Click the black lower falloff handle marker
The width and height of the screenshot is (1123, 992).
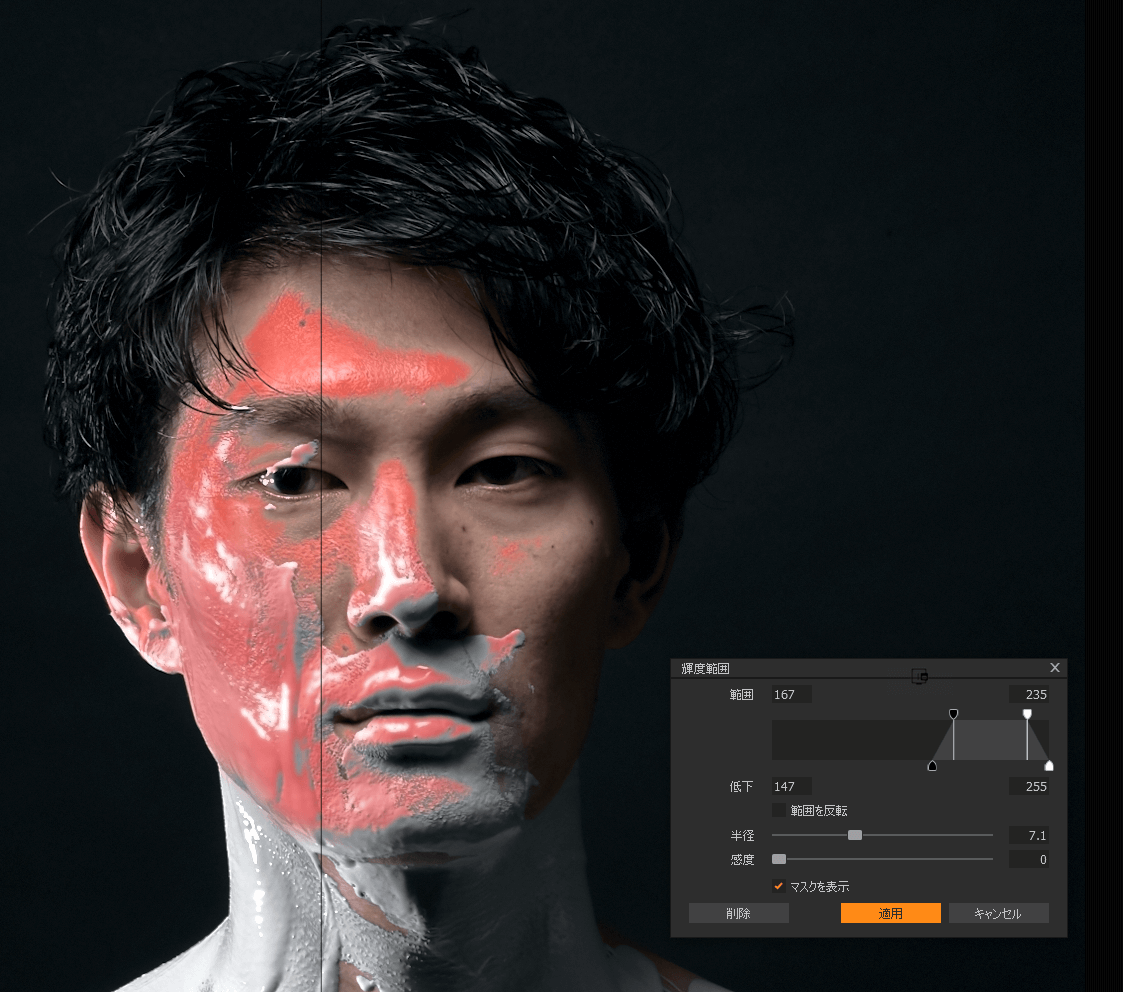932,766
